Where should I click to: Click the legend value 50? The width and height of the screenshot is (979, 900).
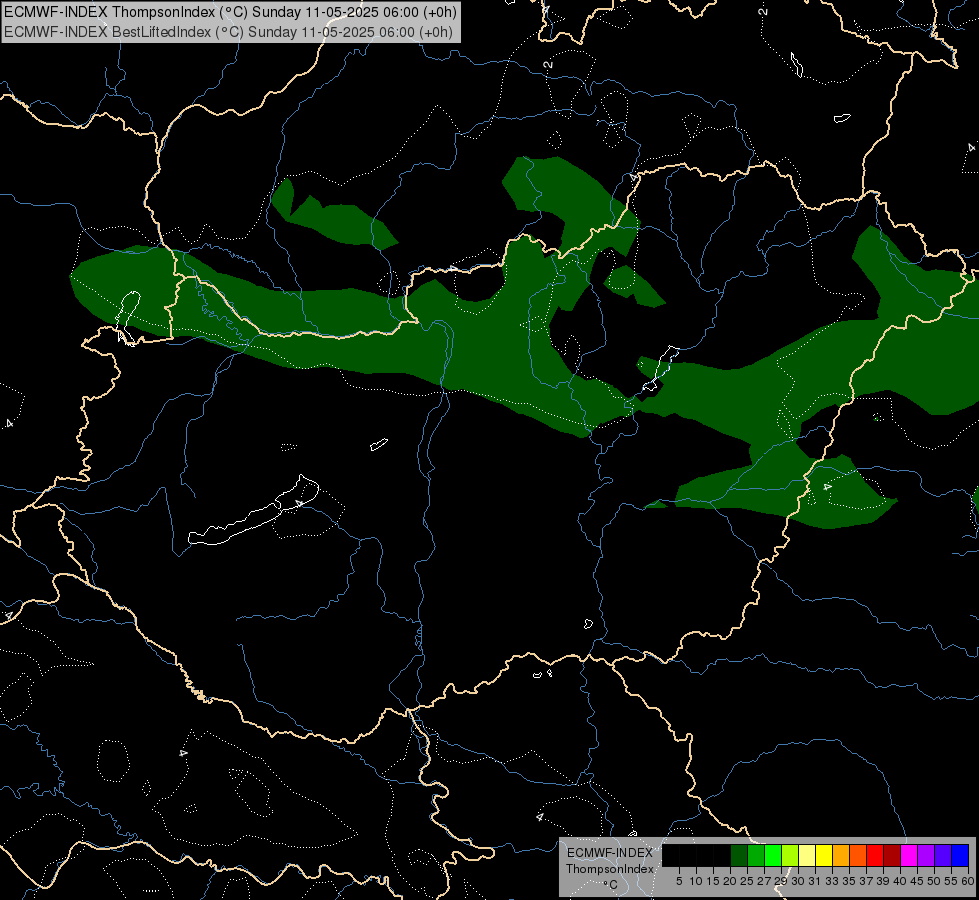[935, 881]
